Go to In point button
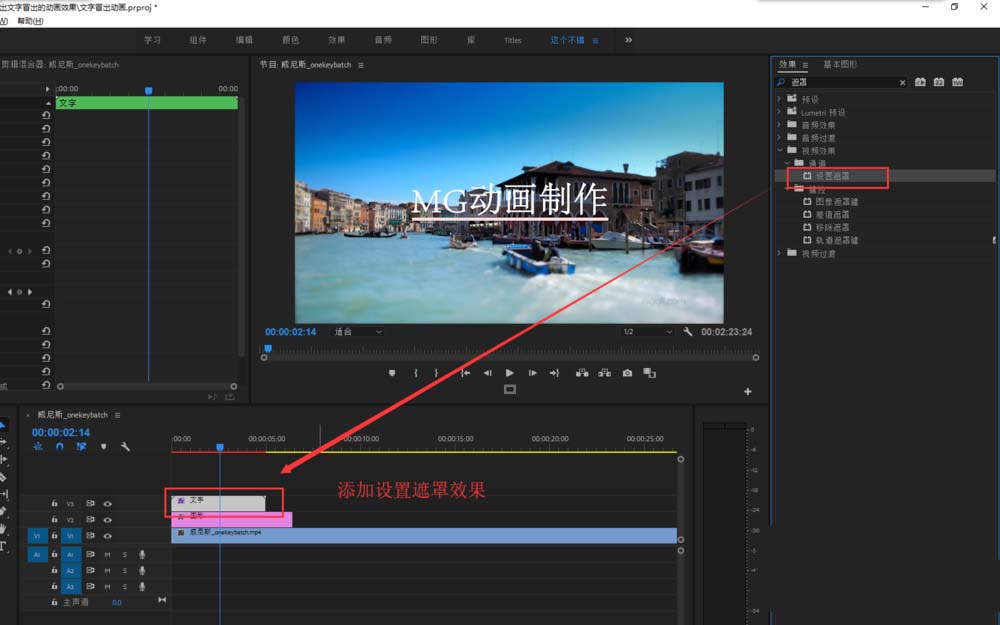Image resolution: width=1000 pixels, height=625 pixels. 466,373
